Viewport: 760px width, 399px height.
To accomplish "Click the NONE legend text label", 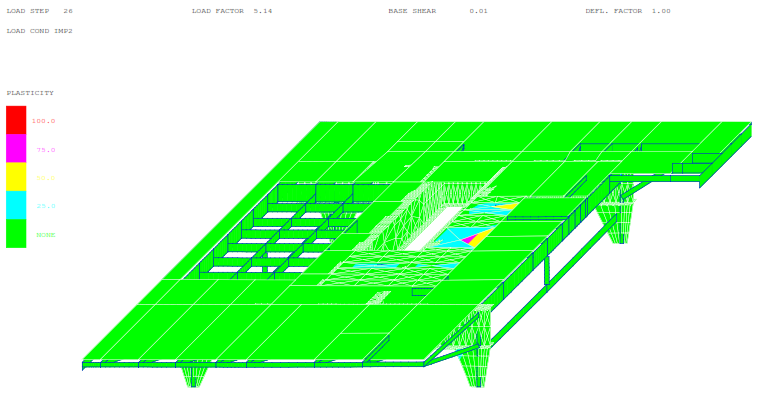I will click(x=46, y=235).
